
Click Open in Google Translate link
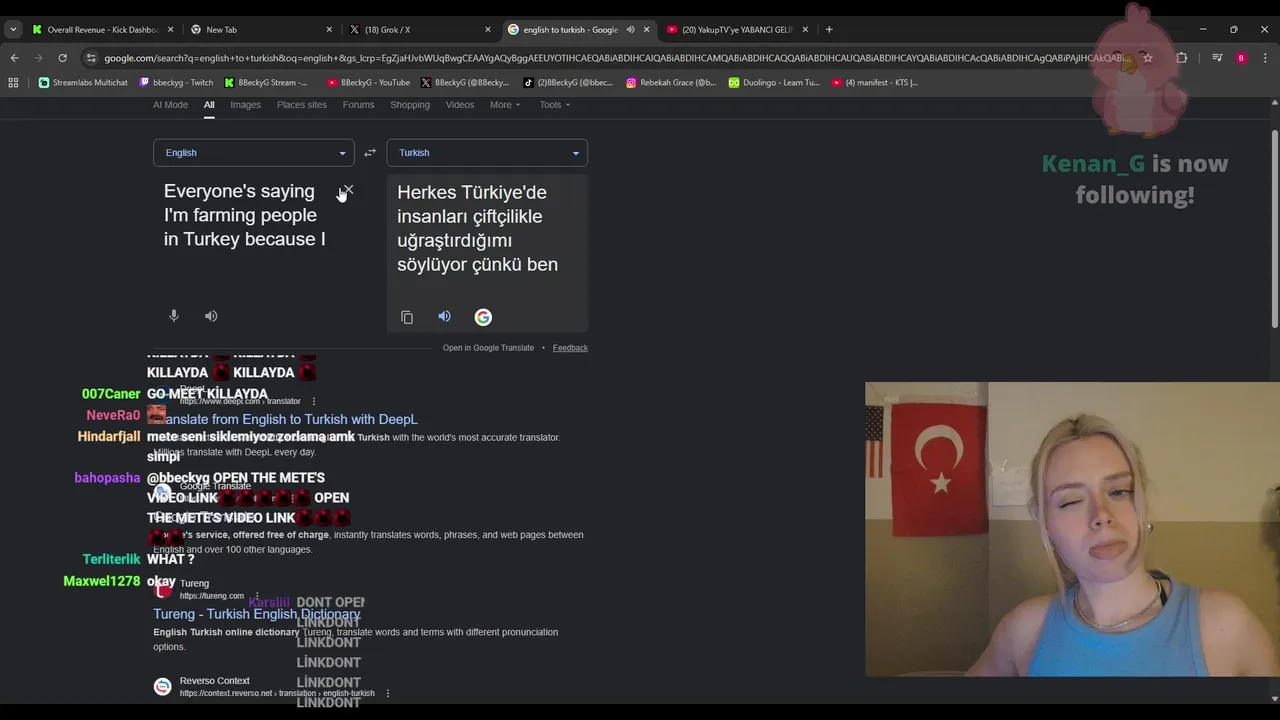pos(488,348)
